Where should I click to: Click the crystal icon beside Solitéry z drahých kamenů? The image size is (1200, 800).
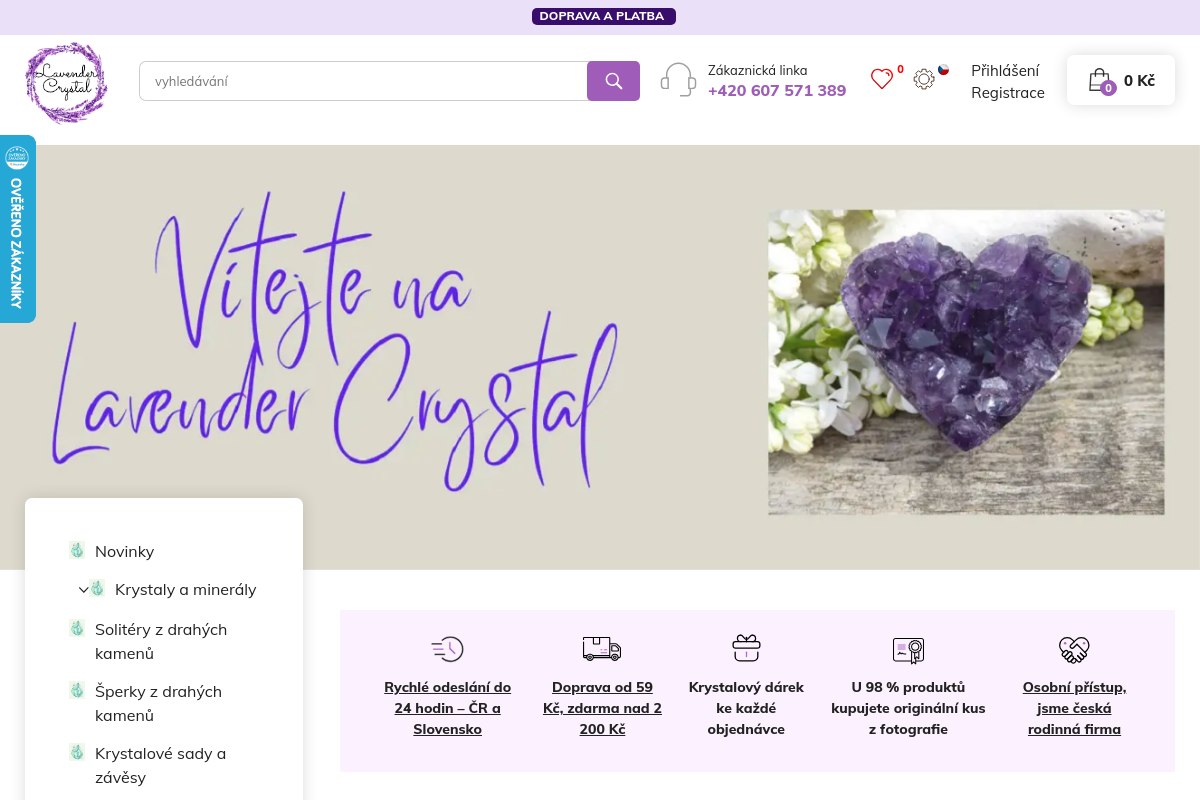pyautogui.click(x=77, y=628)
